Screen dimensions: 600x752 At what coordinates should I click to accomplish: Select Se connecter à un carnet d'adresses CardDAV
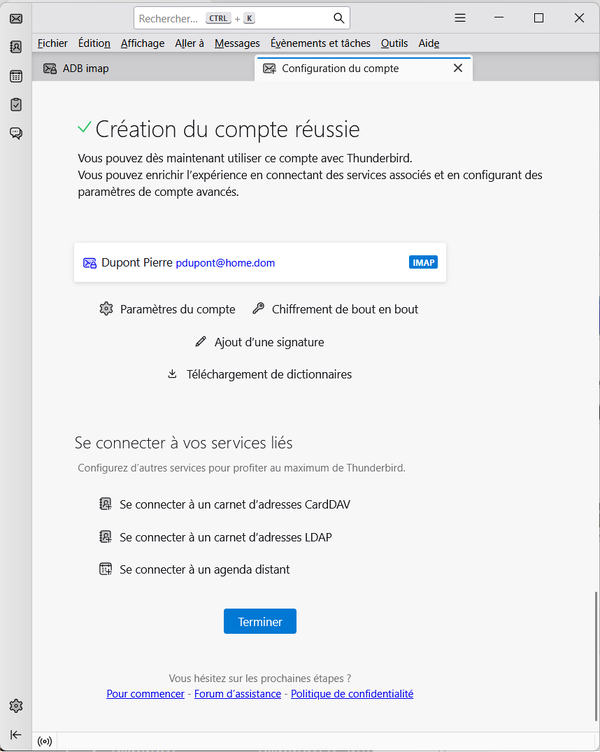(x=234, y=505)
